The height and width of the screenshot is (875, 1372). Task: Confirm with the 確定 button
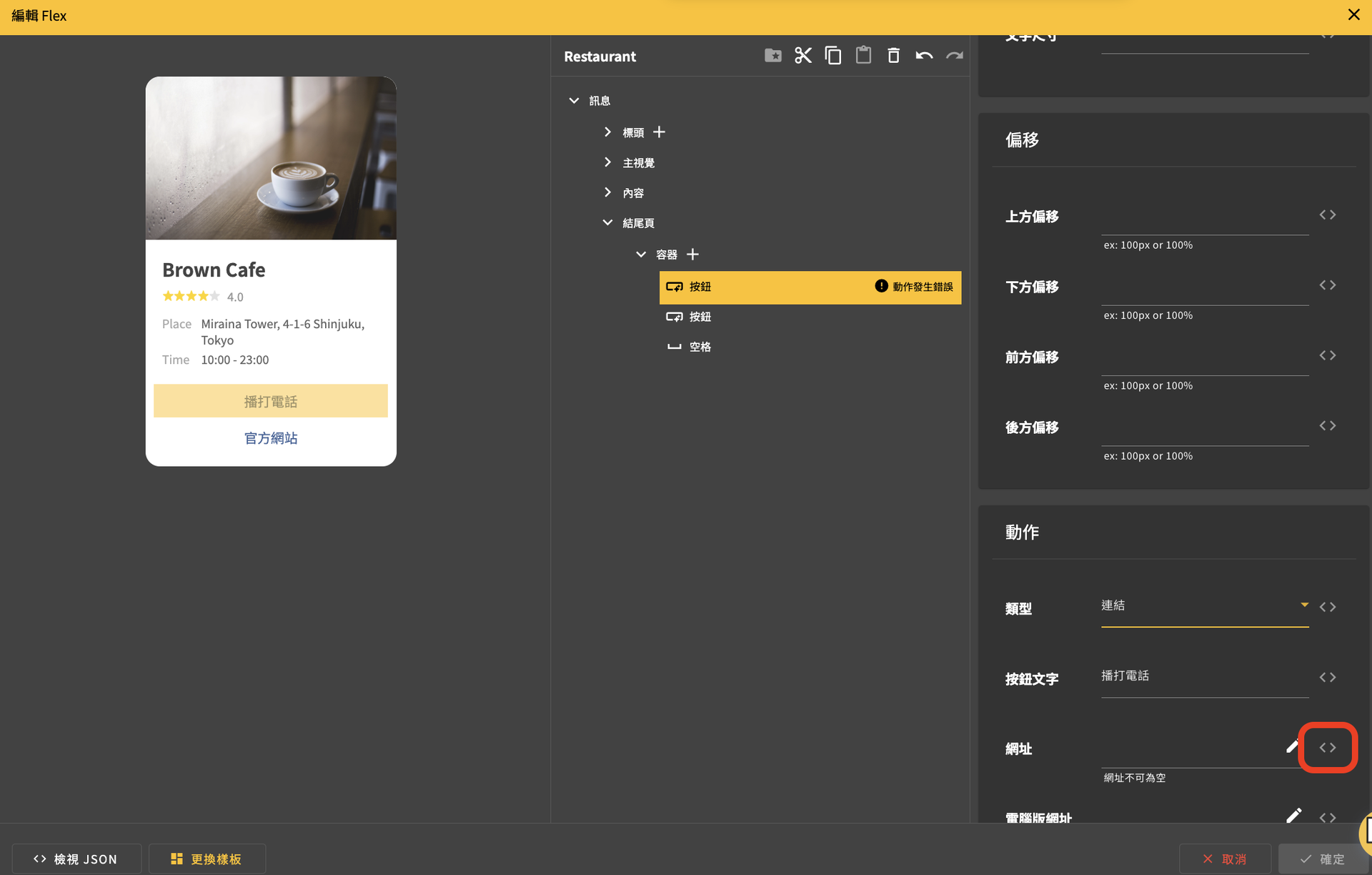pyautogui.click(x=1322, y=859)
